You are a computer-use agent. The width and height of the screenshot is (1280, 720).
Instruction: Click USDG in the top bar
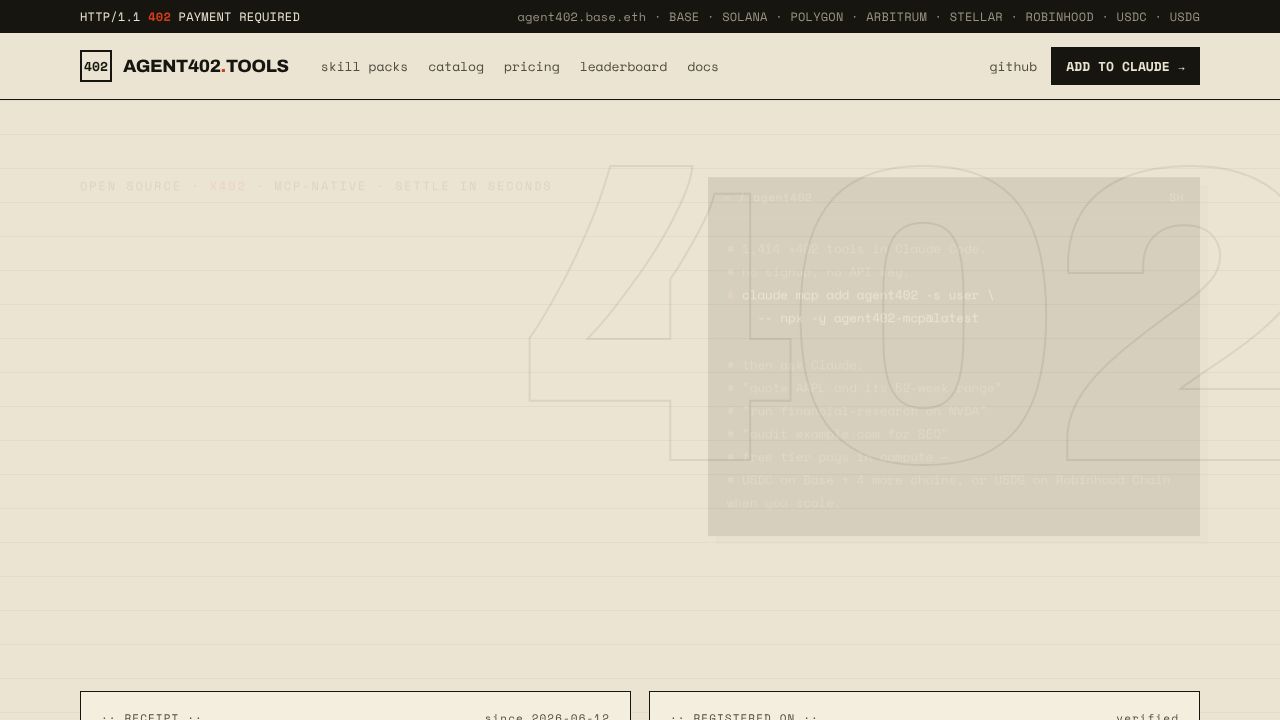(x=1185, y=17)
